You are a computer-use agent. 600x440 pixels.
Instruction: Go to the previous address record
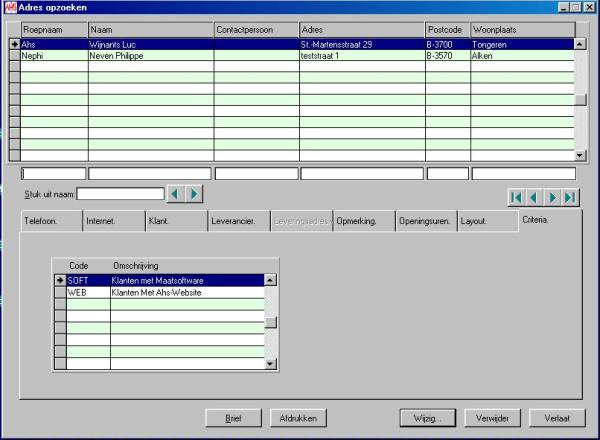pyautogui.click(x=534, y=198)
